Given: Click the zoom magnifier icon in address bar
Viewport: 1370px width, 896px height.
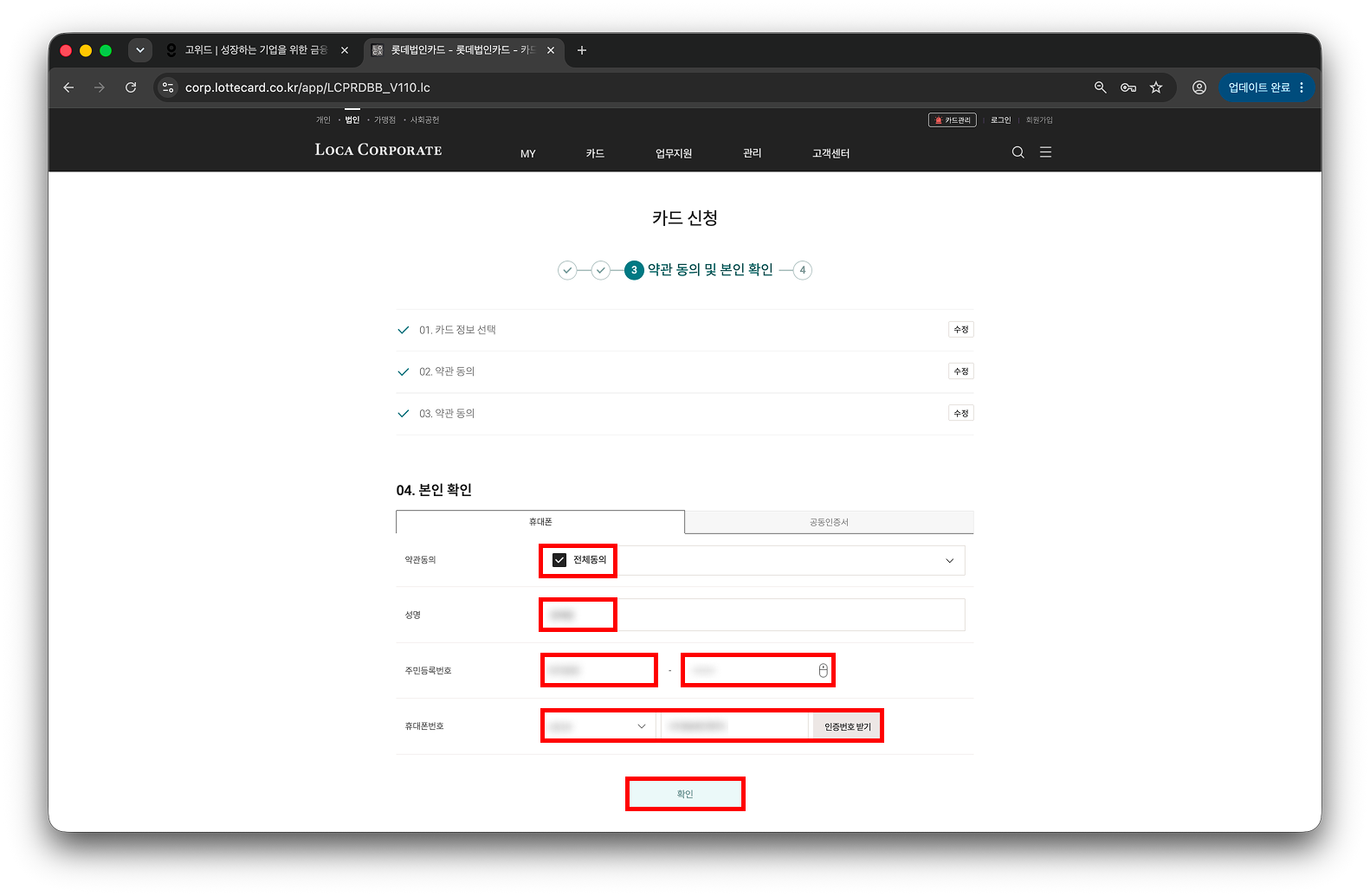Looking at the screenshot, I should [x=1101, y=87].
